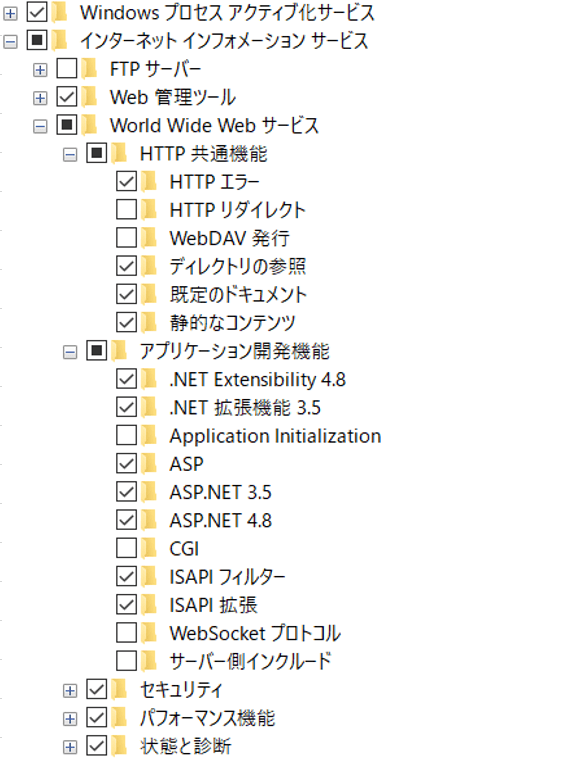565x759 pixels.
Task: Expand the パフォーマンス機能 node
Action: [x=70, y=719]
